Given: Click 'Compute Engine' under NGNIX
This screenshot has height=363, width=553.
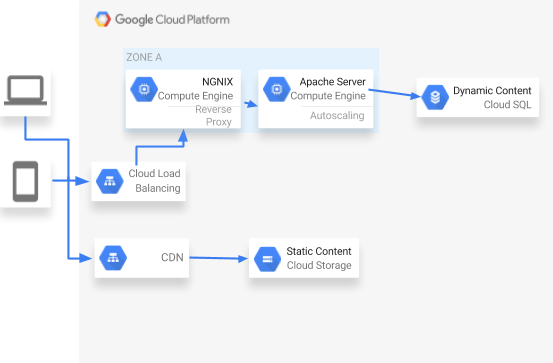Looking at the screenshot, I should pyautogui.click(x=195, y=96).
